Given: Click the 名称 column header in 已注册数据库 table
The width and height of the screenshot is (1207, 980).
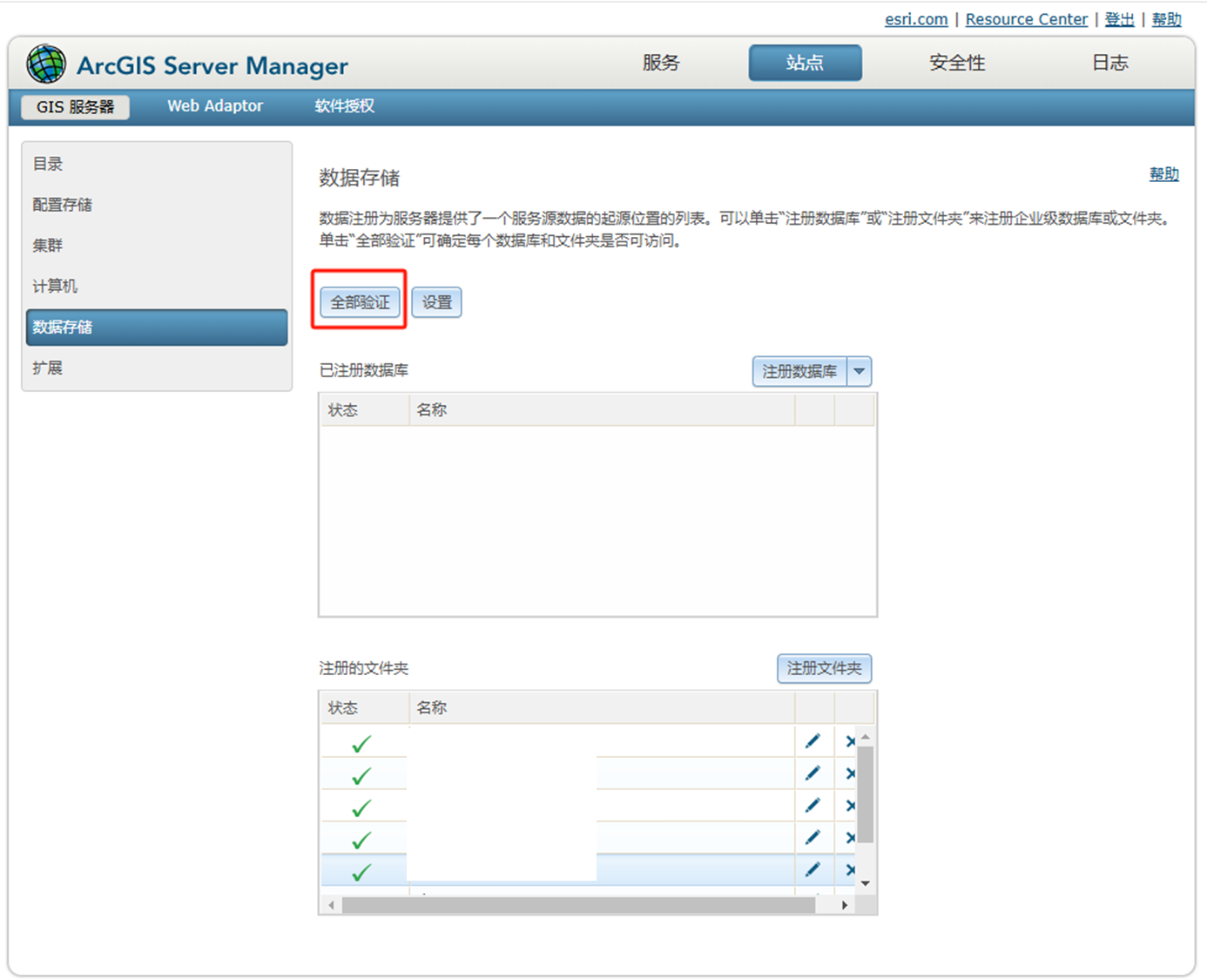Looking at the screenshot, I should tap(602, 410).
